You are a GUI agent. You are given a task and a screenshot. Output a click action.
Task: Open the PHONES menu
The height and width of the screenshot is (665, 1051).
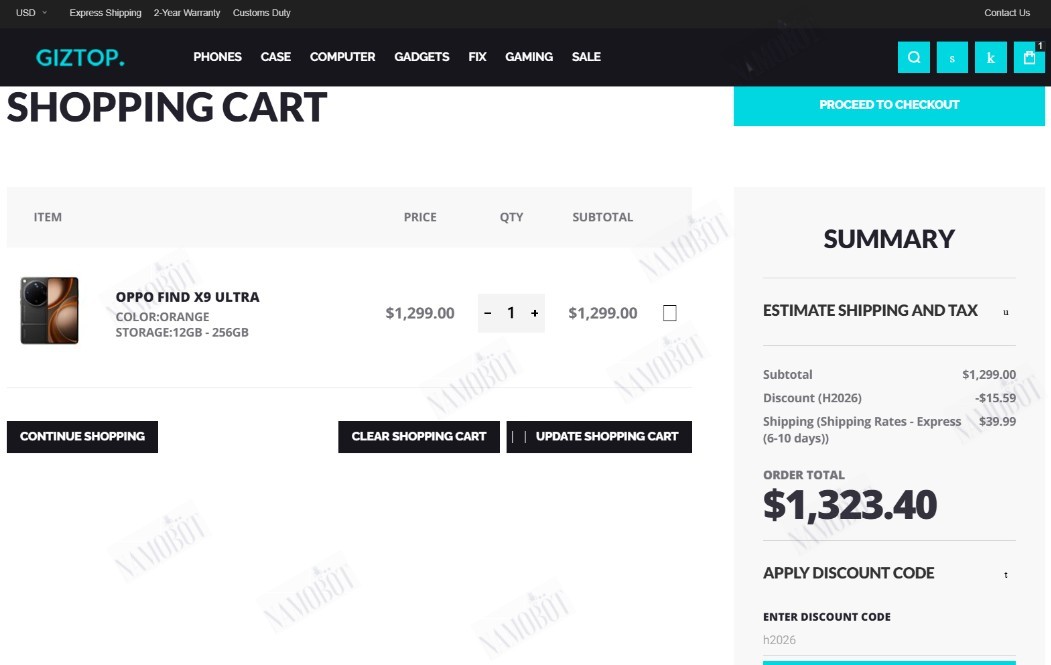(217, 57)
